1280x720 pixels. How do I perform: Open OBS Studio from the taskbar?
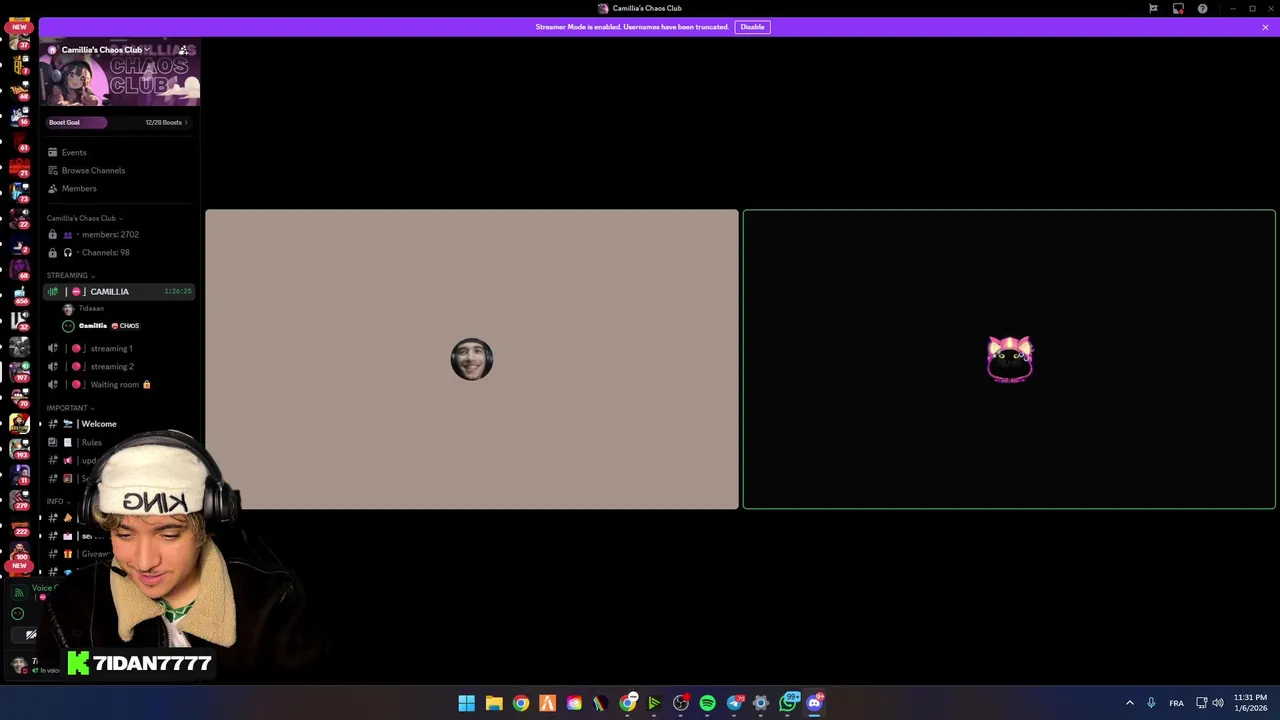[x=681, y=703]
